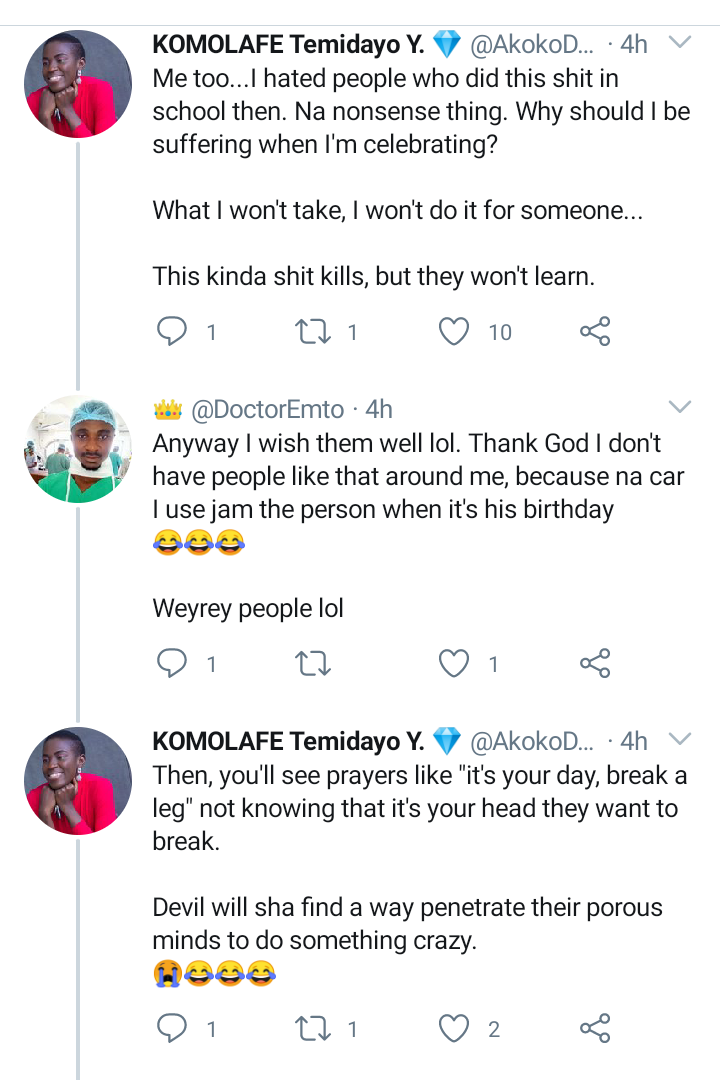Retweet the first KOMOLAFE tweet
This screenshot has height=1080, width=720.
point(313,331)
